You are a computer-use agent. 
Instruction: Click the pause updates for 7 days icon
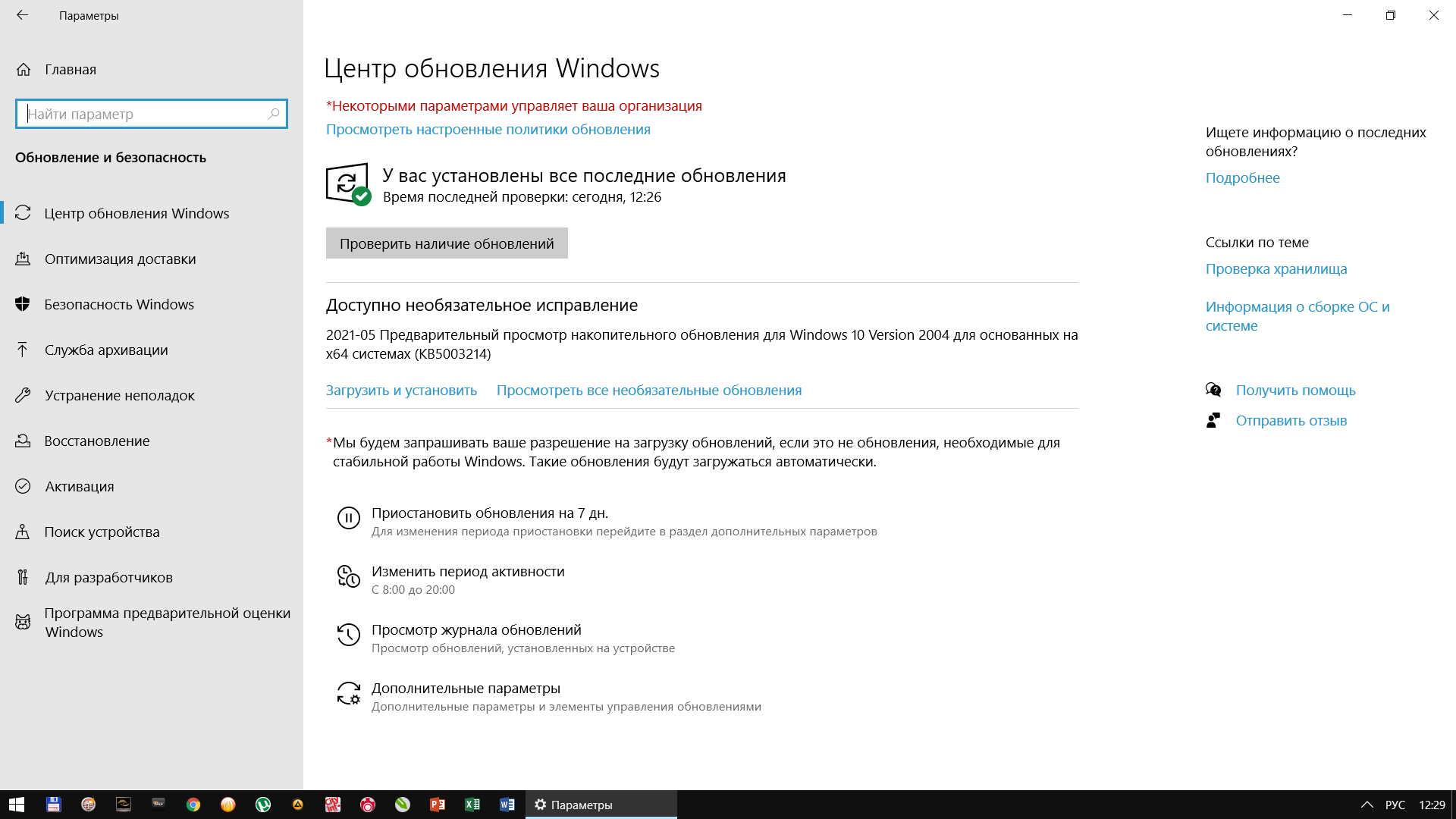(x=348, y=519)
